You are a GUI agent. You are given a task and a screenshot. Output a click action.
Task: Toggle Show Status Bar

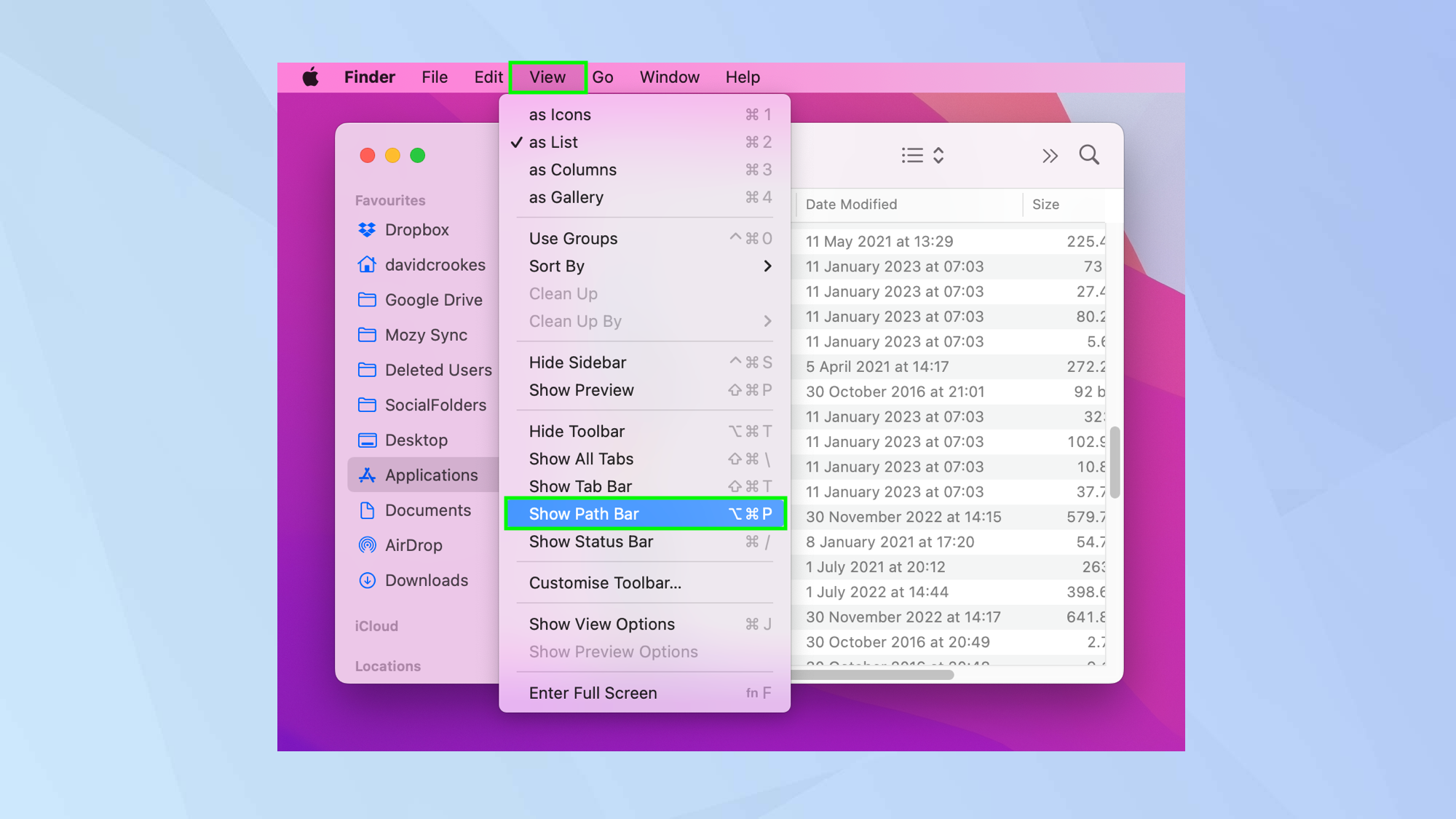click(x=591, y=541)
